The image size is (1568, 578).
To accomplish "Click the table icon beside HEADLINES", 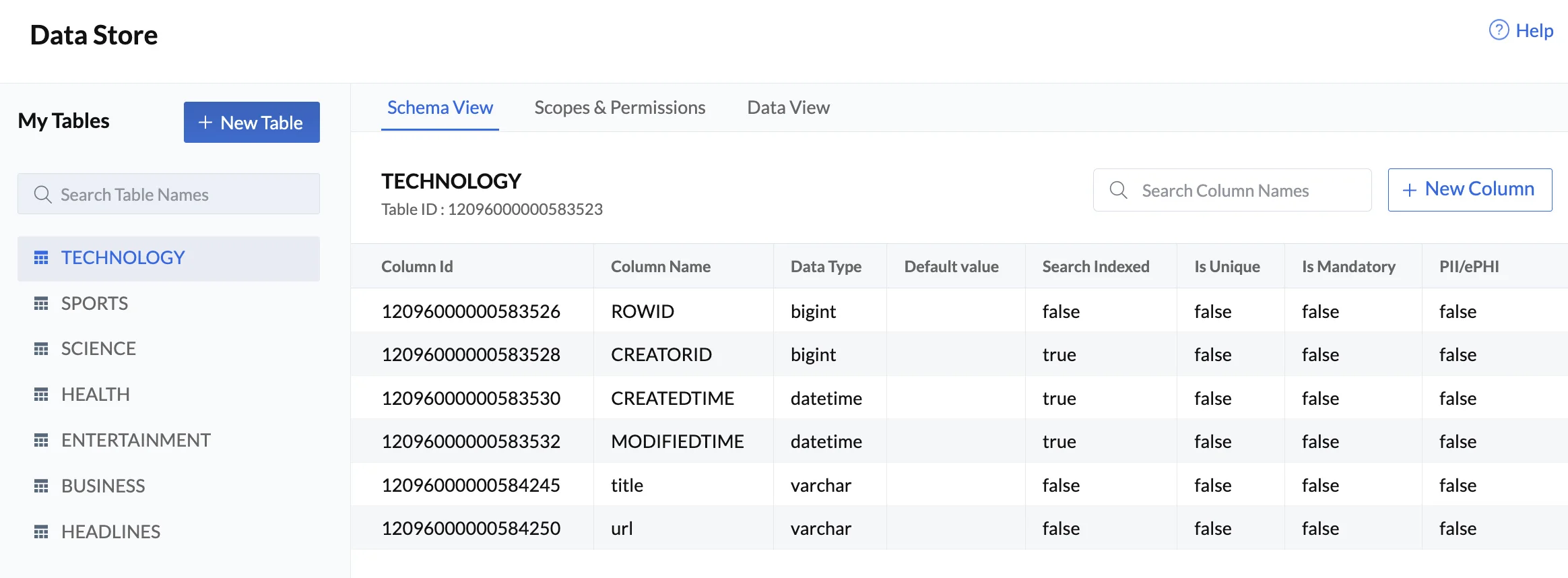I will [x=41, y=532].
